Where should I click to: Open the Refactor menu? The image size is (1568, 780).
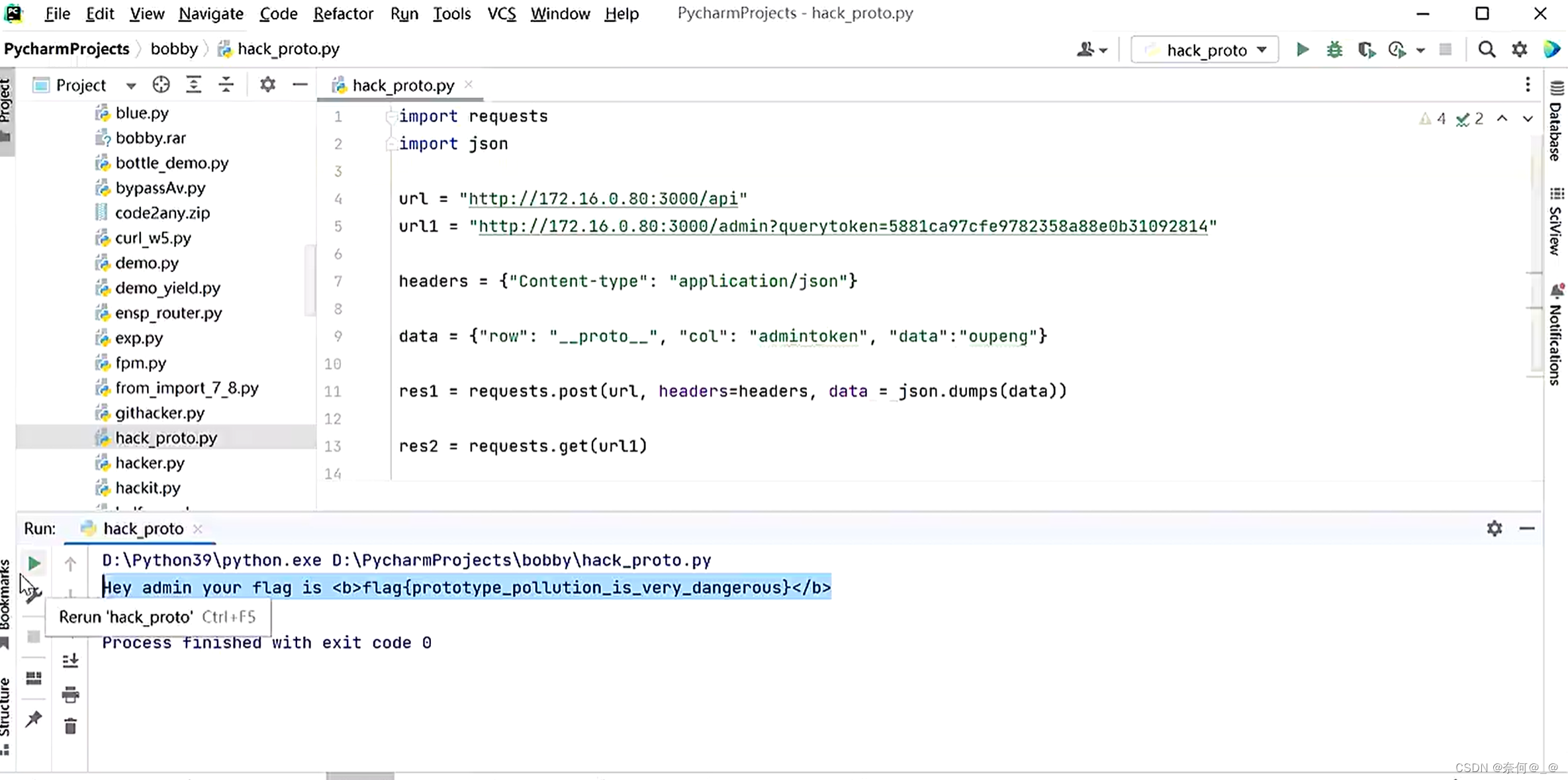343,13
